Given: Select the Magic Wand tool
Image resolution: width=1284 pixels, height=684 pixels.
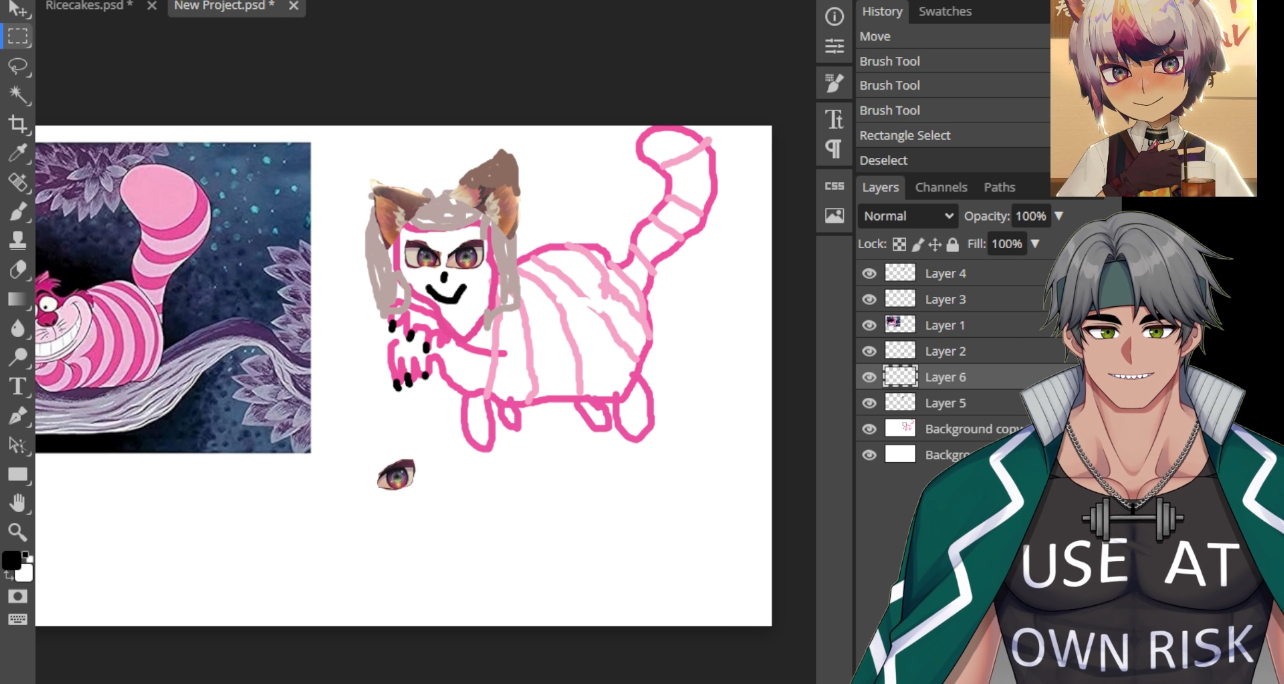Looking at the screenshot, I should point(17,95).
